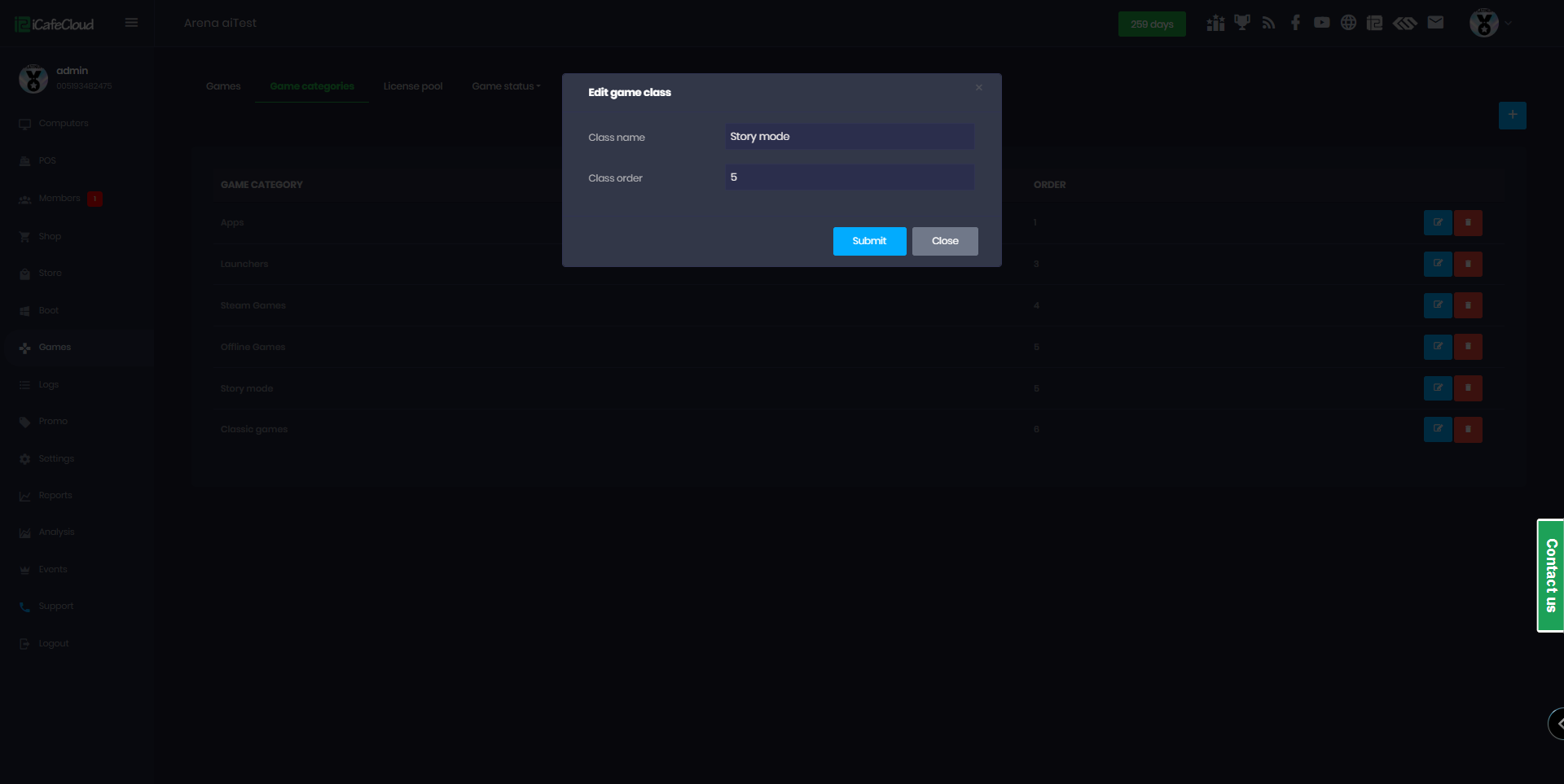The height and width of the screenshot is (784, 1564).
Task: Edit the Apps category
Action: [1438, 223]
